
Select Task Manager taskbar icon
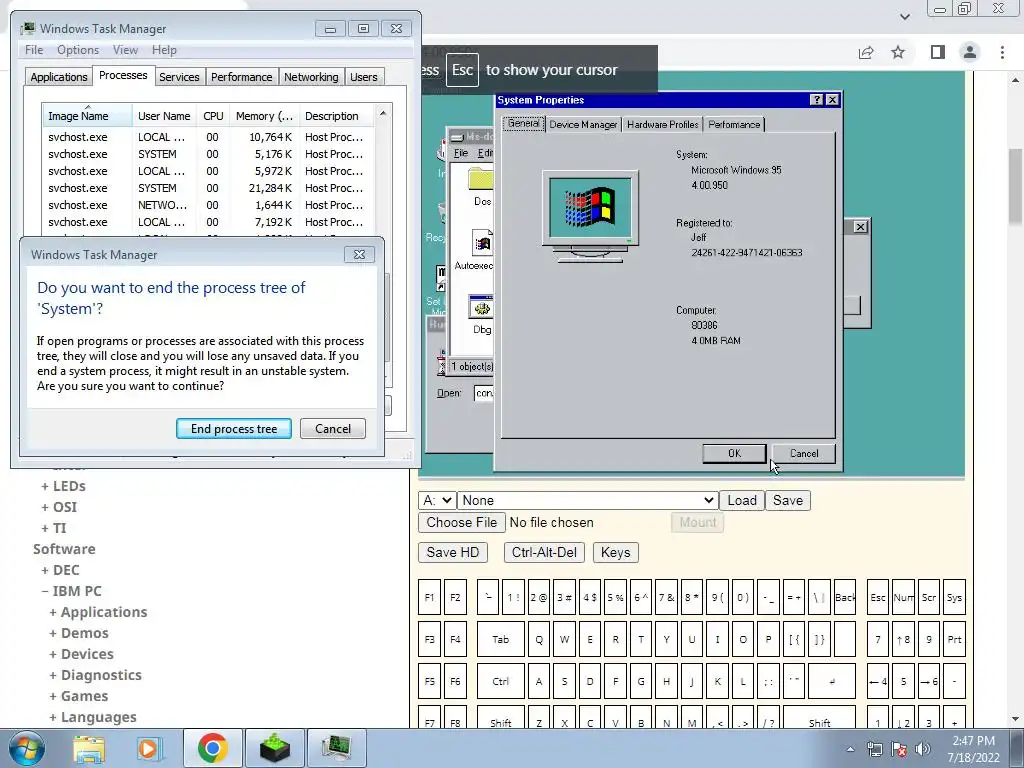337,748
